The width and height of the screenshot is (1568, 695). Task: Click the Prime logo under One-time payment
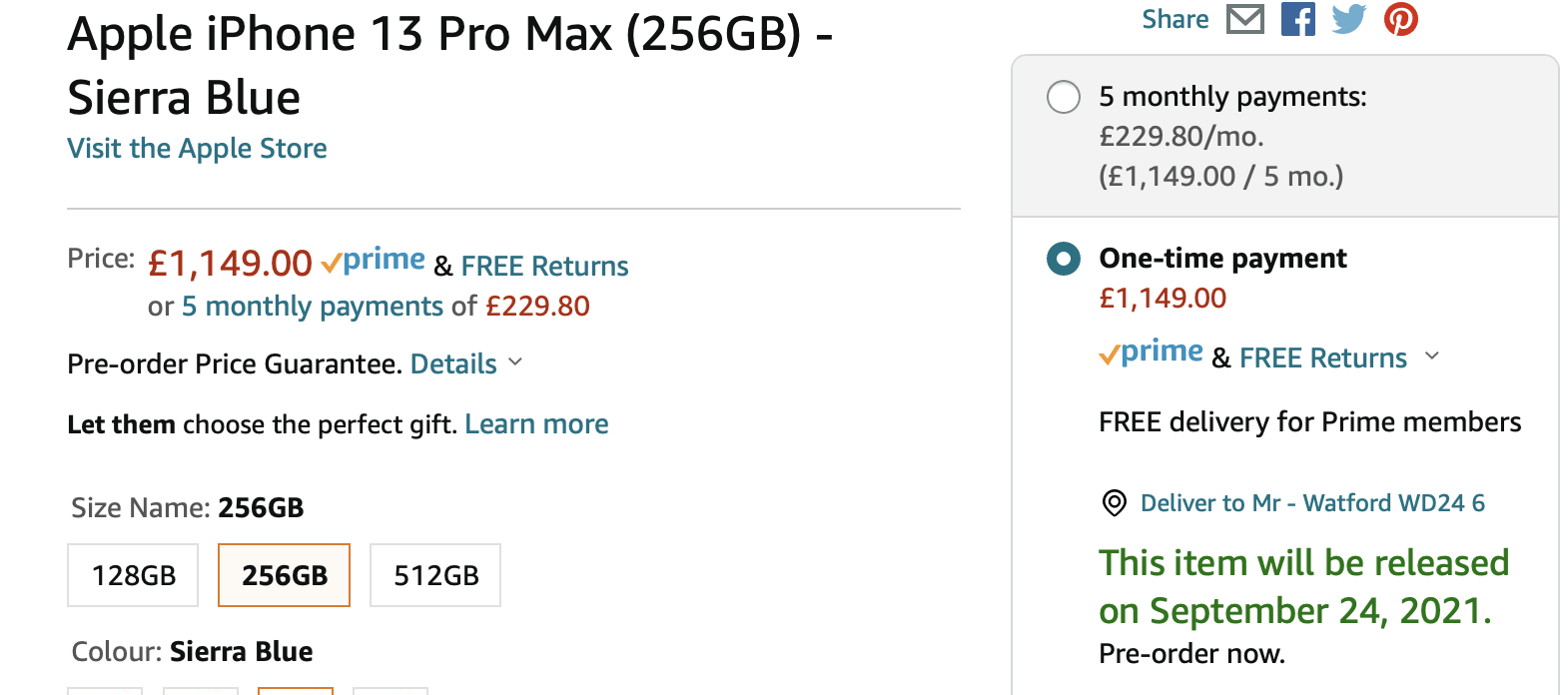(x=1152, y=353)
